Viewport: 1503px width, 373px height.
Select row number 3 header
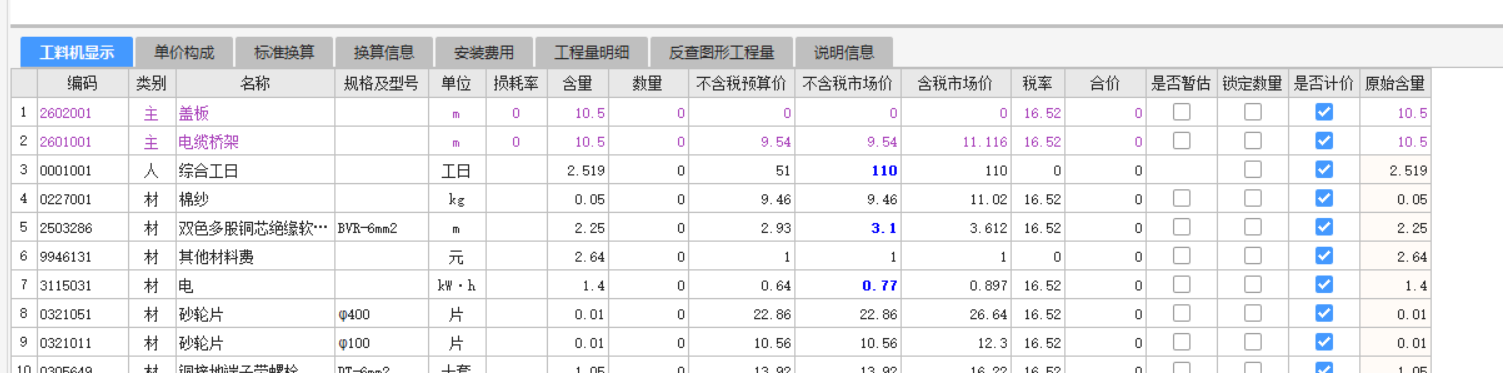23,171
